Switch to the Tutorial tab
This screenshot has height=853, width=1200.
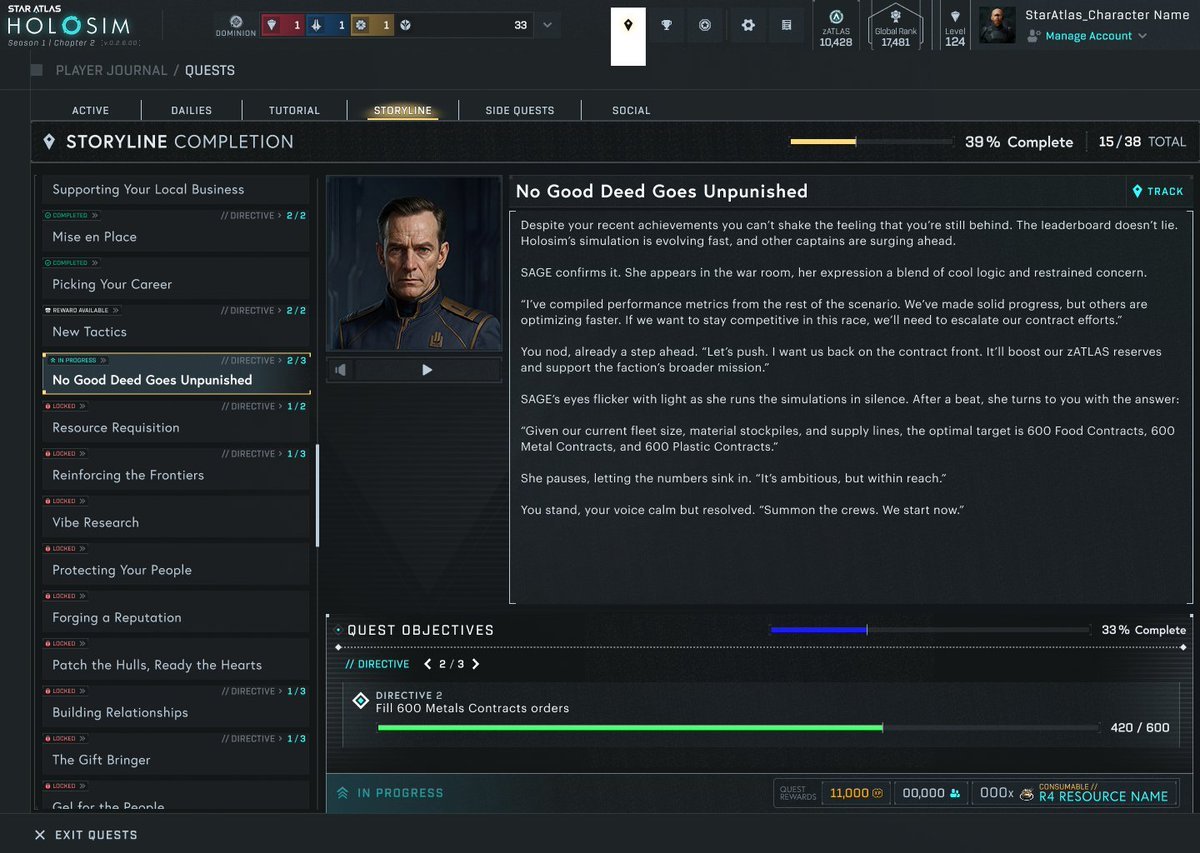pyautogui.click(x=294, y=110)
